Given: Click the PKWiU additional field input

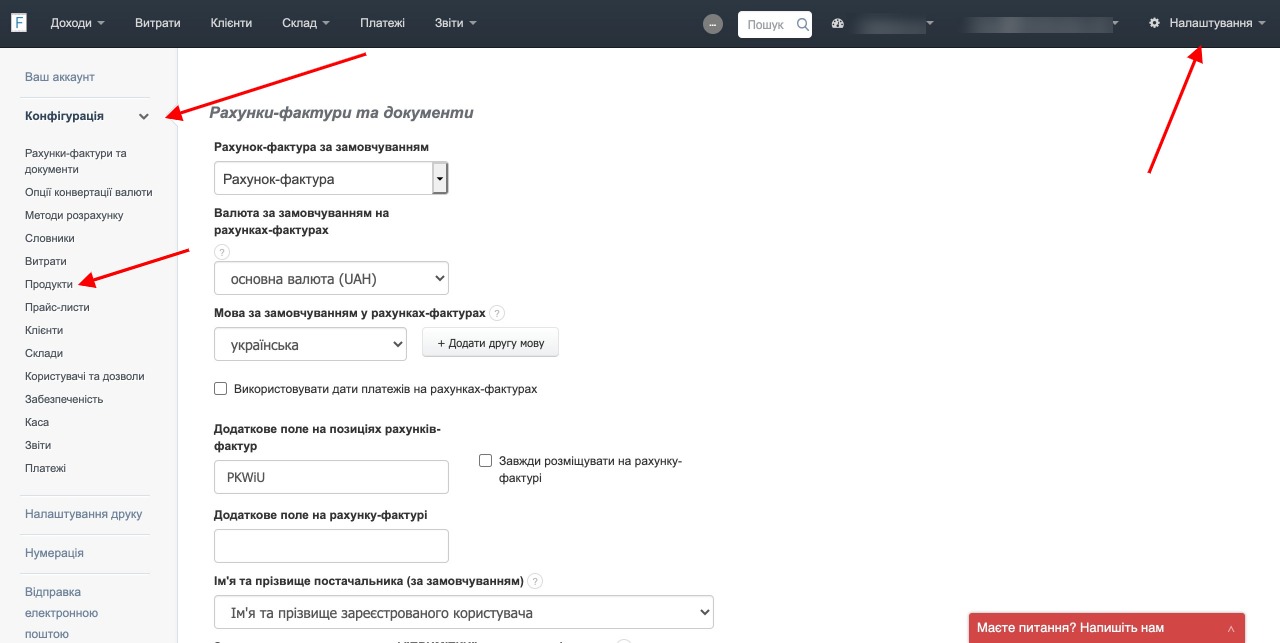Looking at the screenshot, I should tap(331, 477).
